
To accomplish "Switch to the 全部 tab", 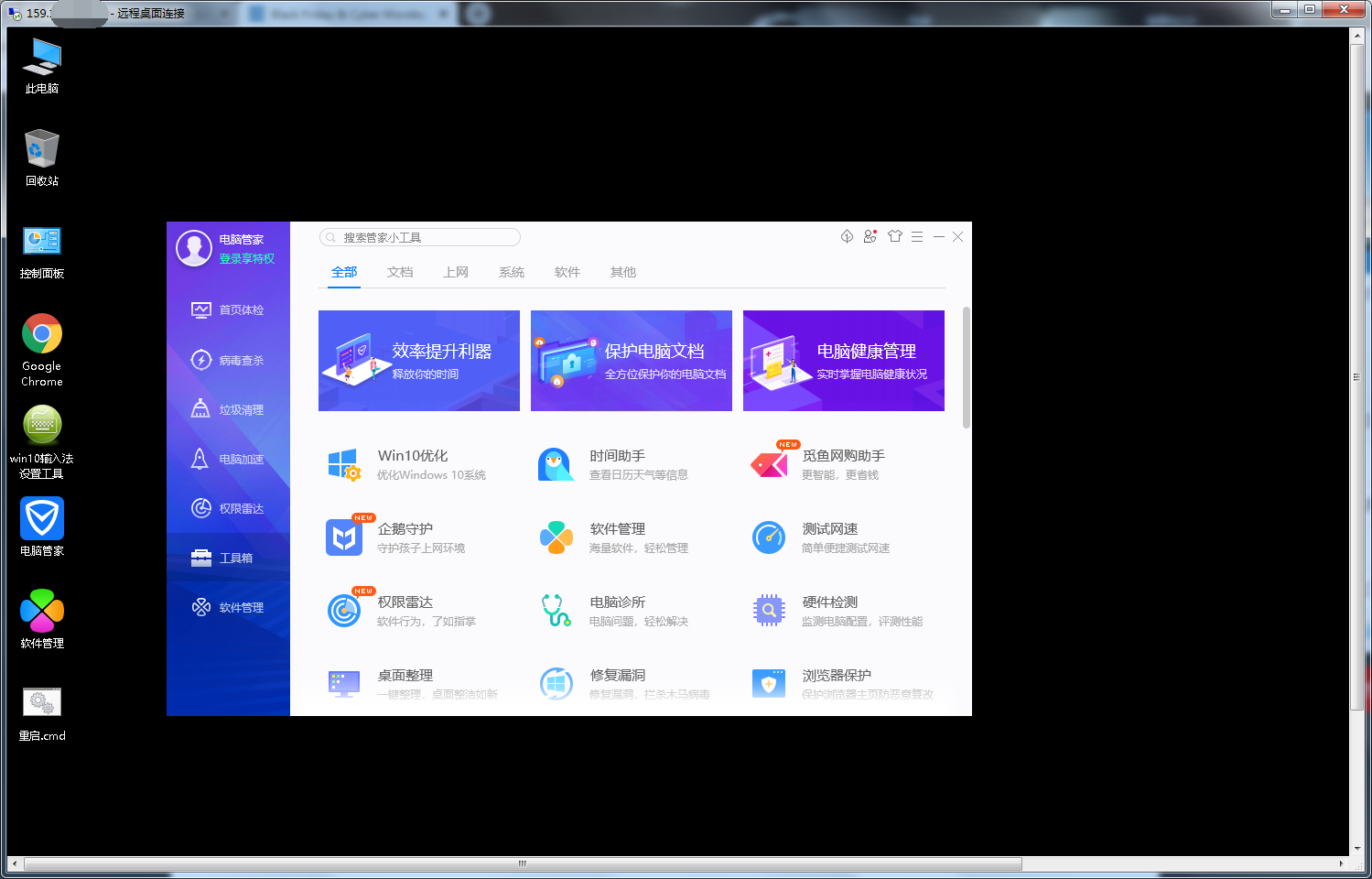I will tap(344, 272).
